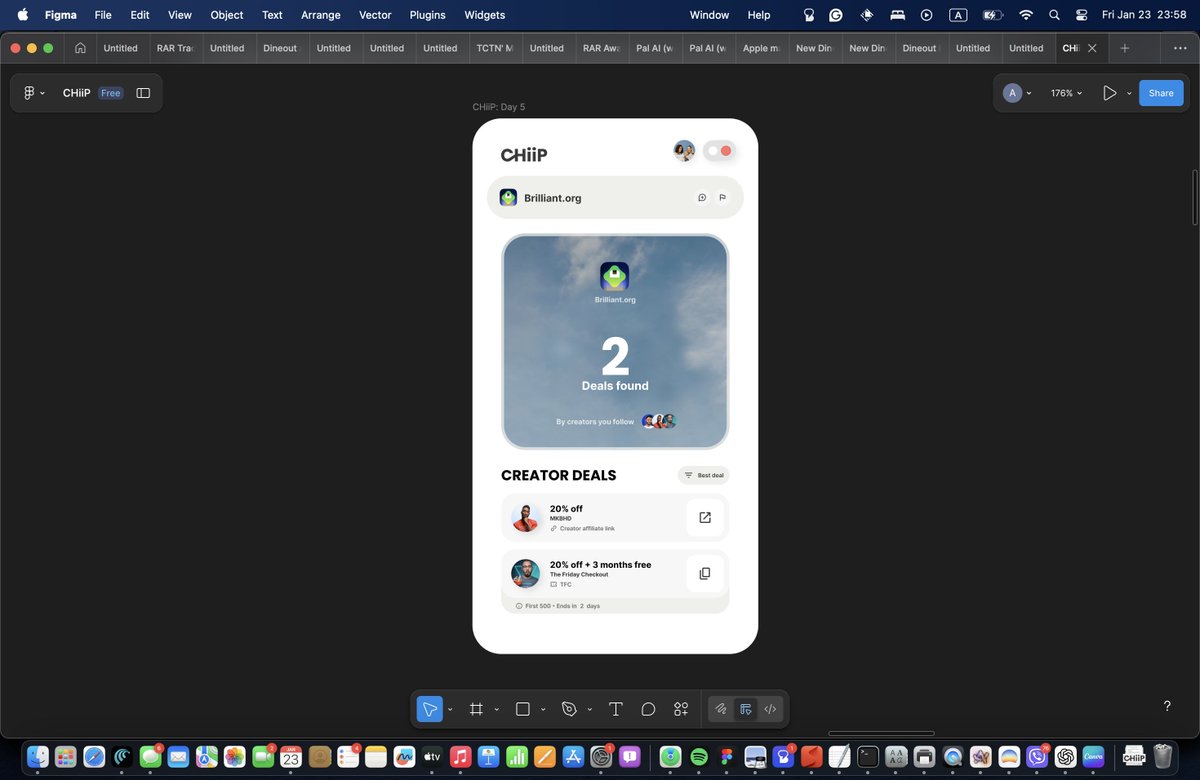This screenshot has height=780, width=1200.
Task: Click the CHiiP file name
Action: click(76, 93)
